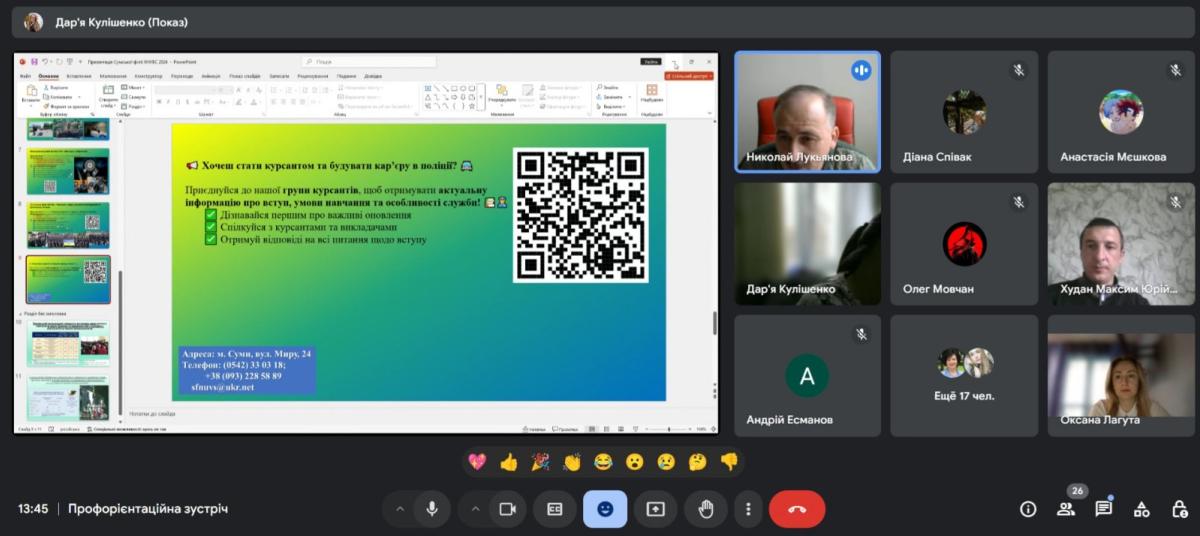Click the Надбудови add-ins icon
This screenshot has width=1200, height=536.
(x=652, y=93)
